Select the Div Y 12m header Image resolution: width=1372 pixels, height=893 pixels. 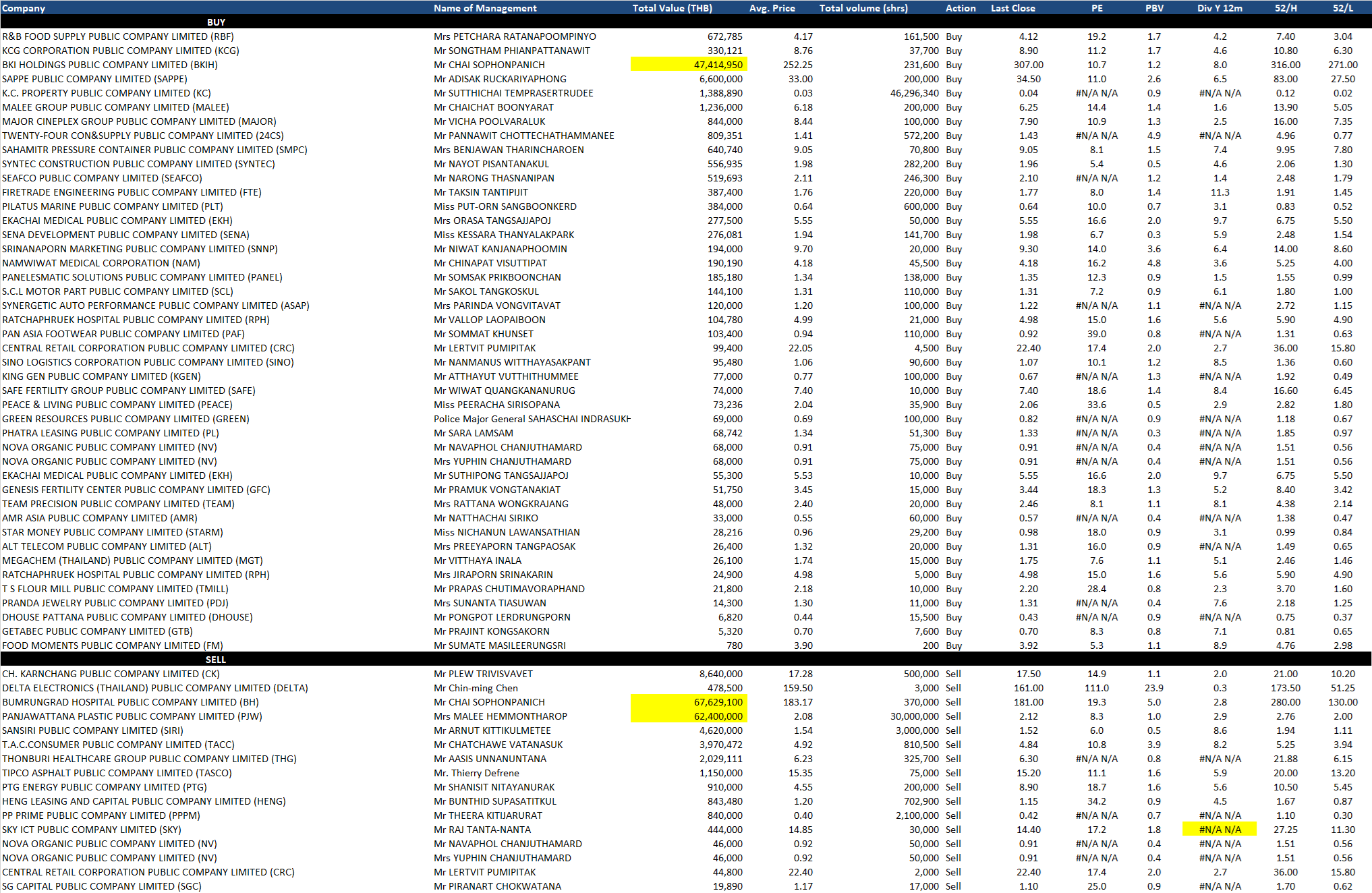[x=1219, y=8]
